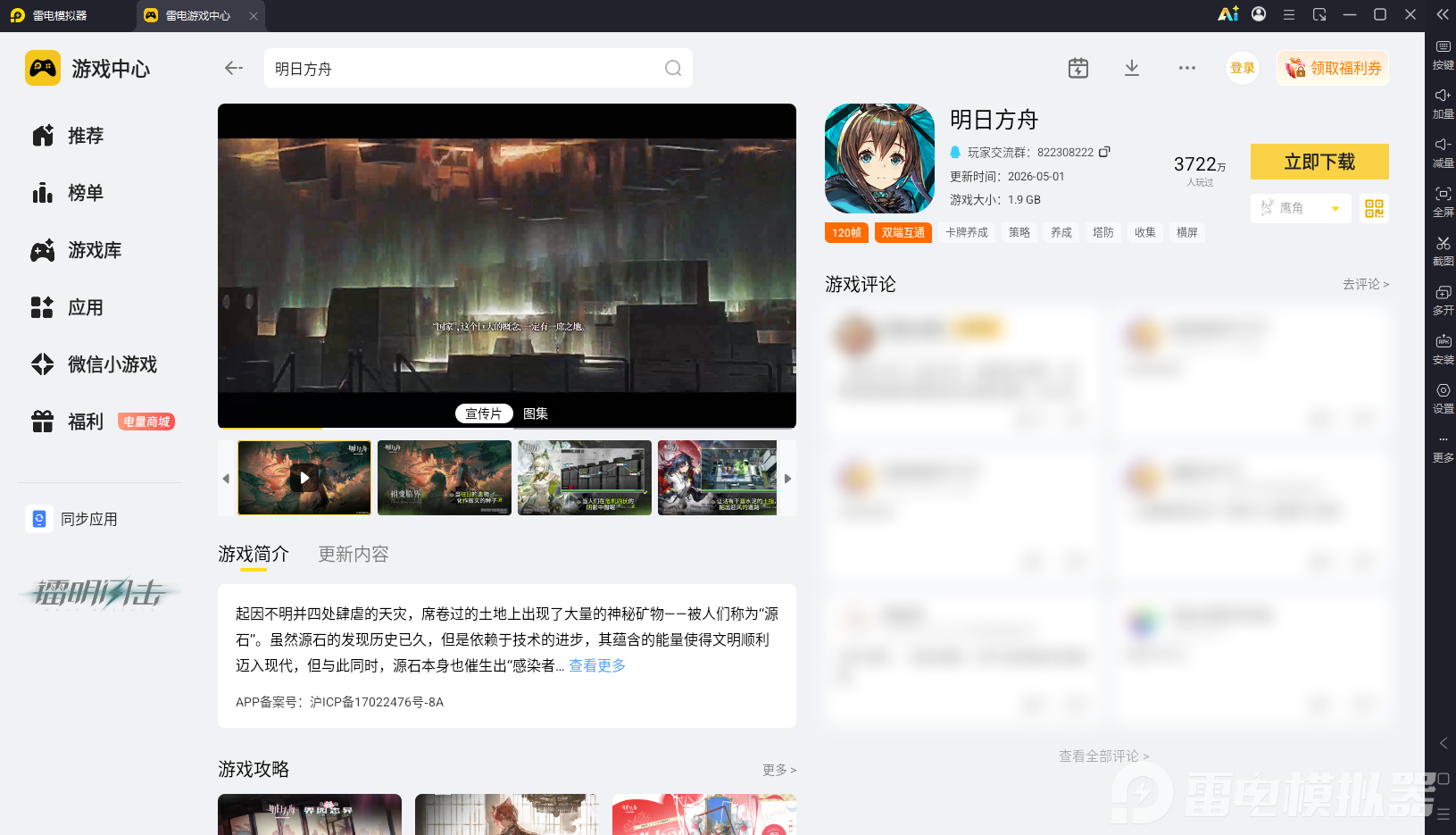Image resolution: width=1456 pixels, height=835 pixels.
Task: Click the search magnifier icon
Action: [x=673, y=68]
